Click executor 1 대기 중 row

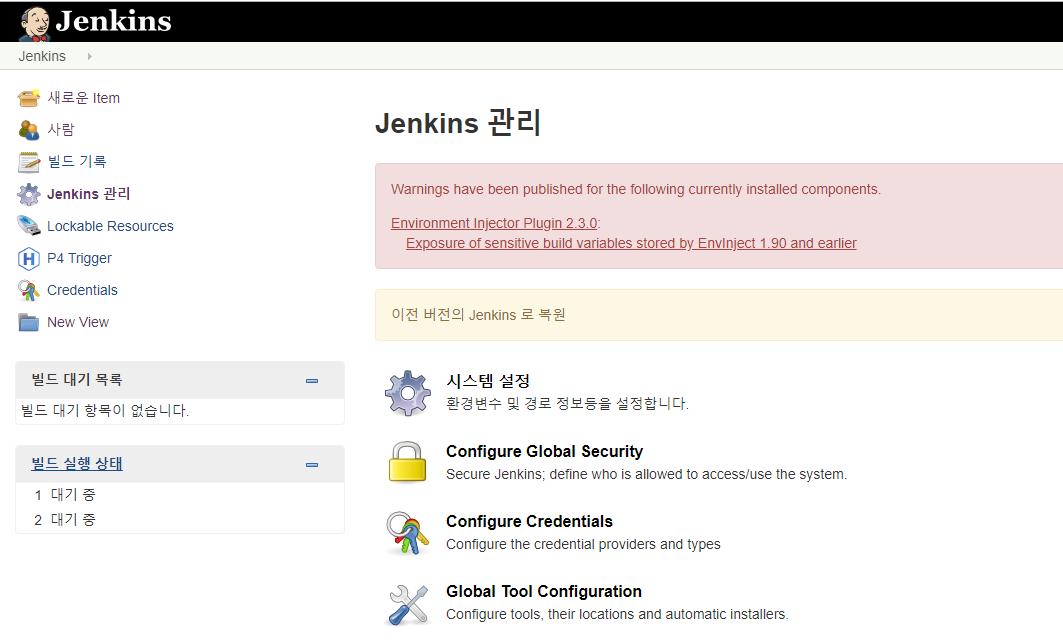pos(180,495)
